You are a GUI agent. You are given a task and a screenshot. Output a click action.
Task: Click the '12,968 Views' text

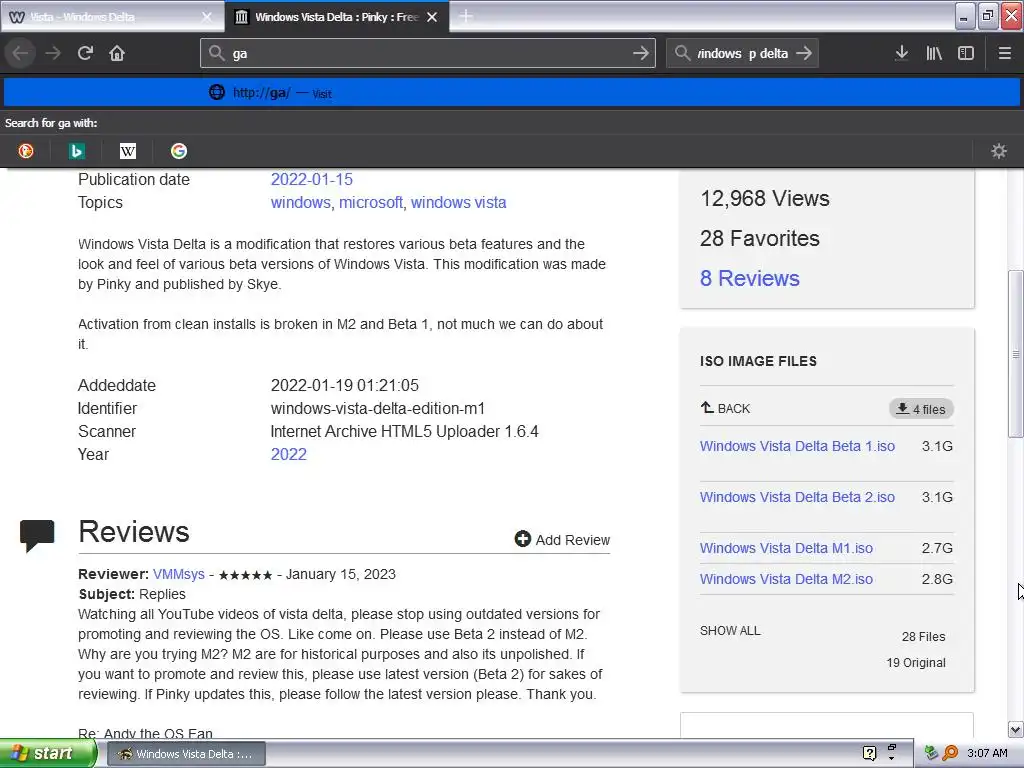tap(764, 199)
